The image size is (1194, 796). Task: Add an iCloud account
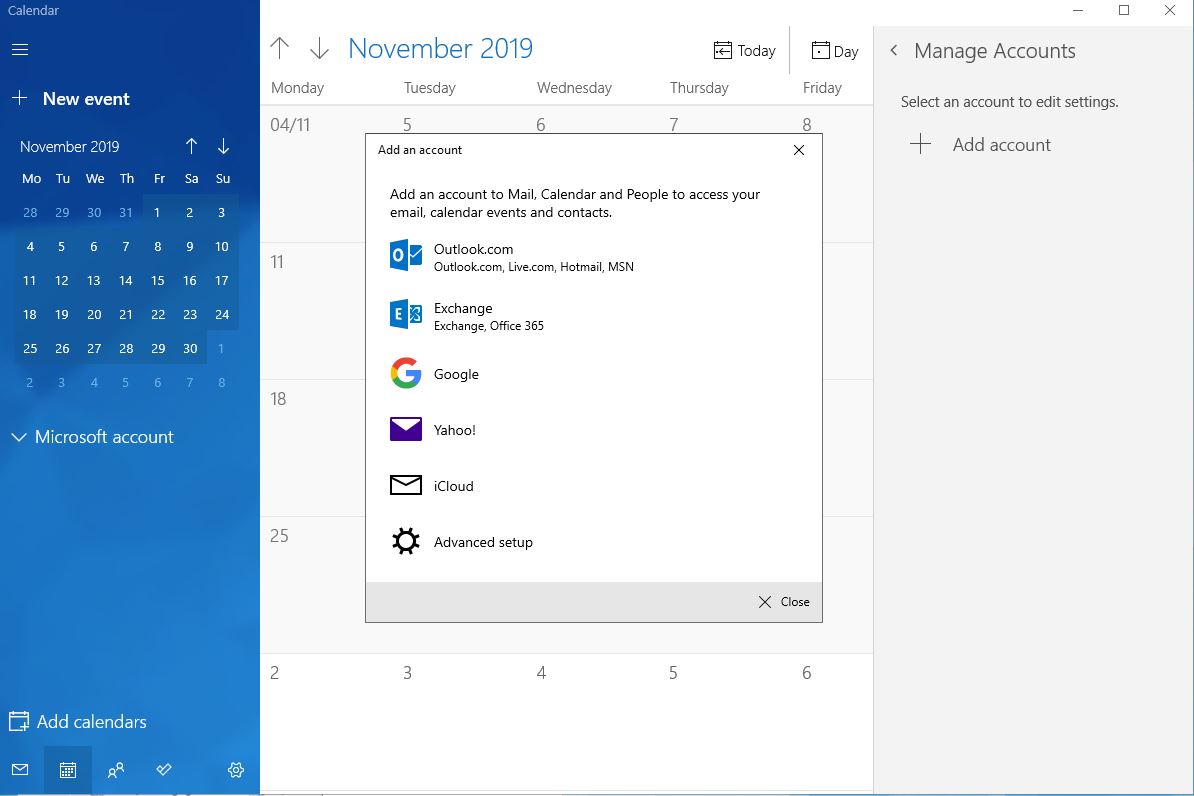(452, 486)
